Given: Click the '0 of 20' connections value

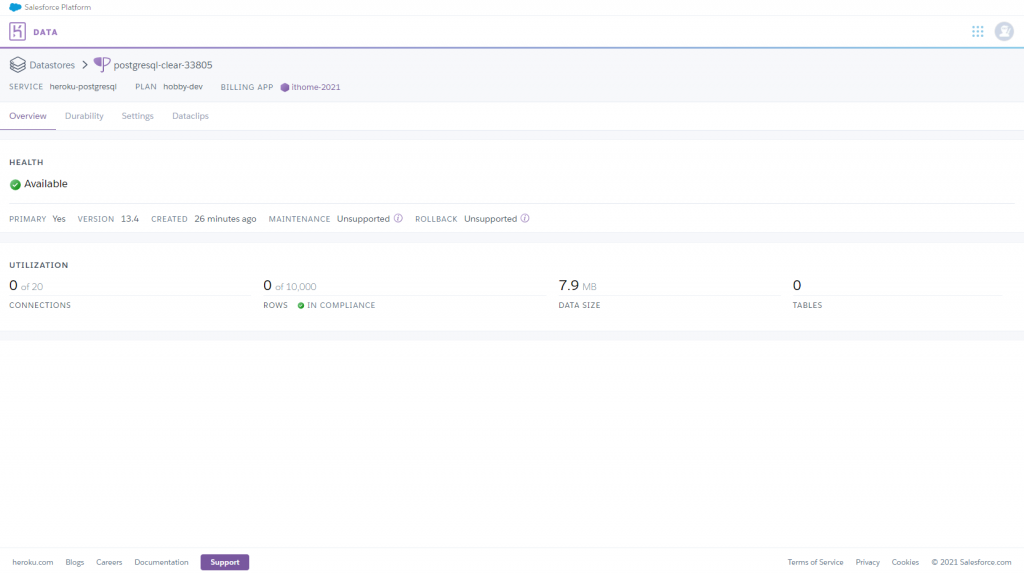Looking at the screenshot, I should (x=26, y=285).
